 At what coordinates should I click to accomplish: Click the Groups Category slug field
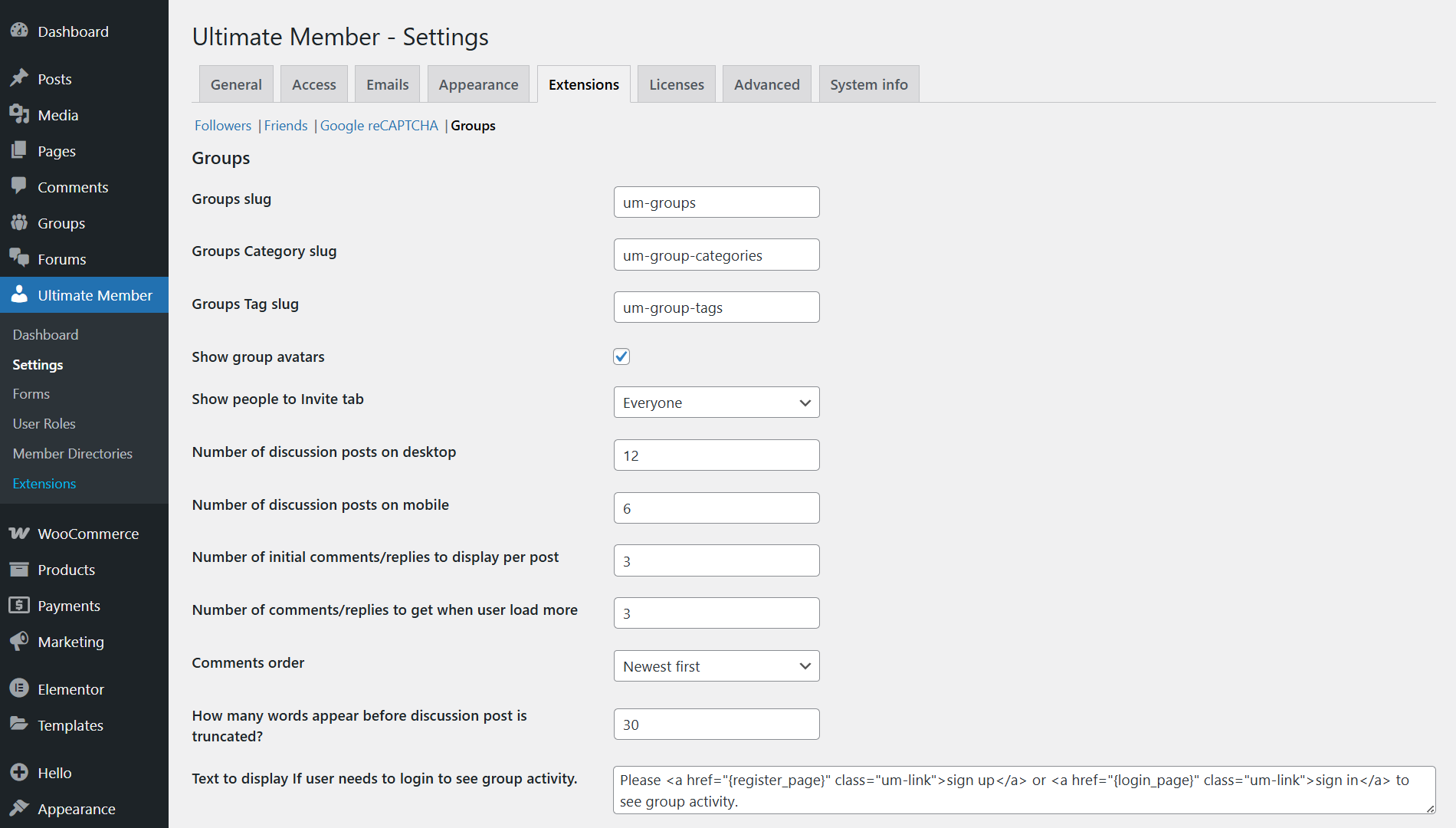717,255
